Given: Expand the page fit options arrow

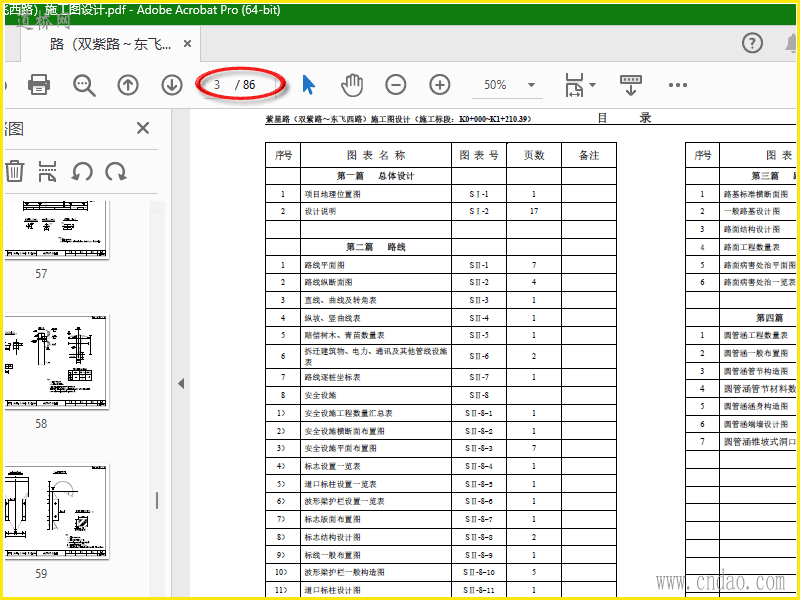Looking at the screenshot, I should 592,85.
